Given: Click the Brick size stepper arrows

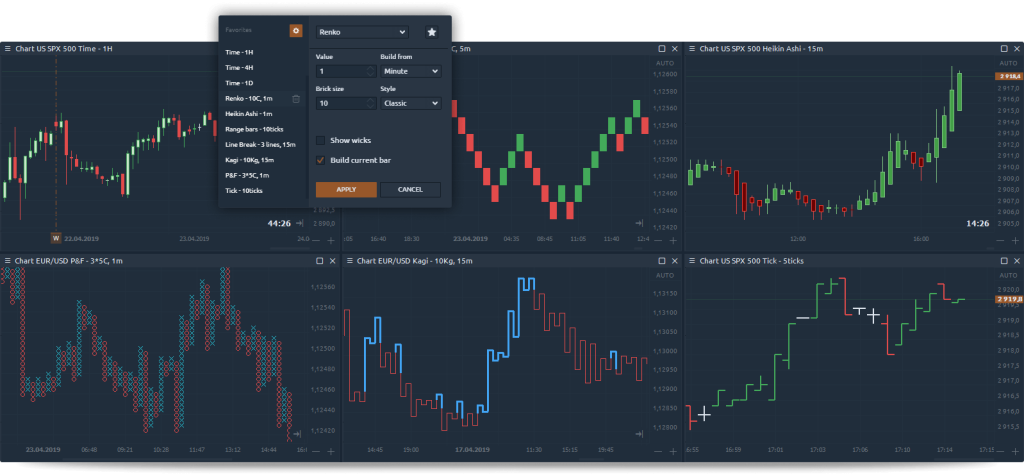Looking at the screenshot, I should pyautogui.click(x=371, y=103).
